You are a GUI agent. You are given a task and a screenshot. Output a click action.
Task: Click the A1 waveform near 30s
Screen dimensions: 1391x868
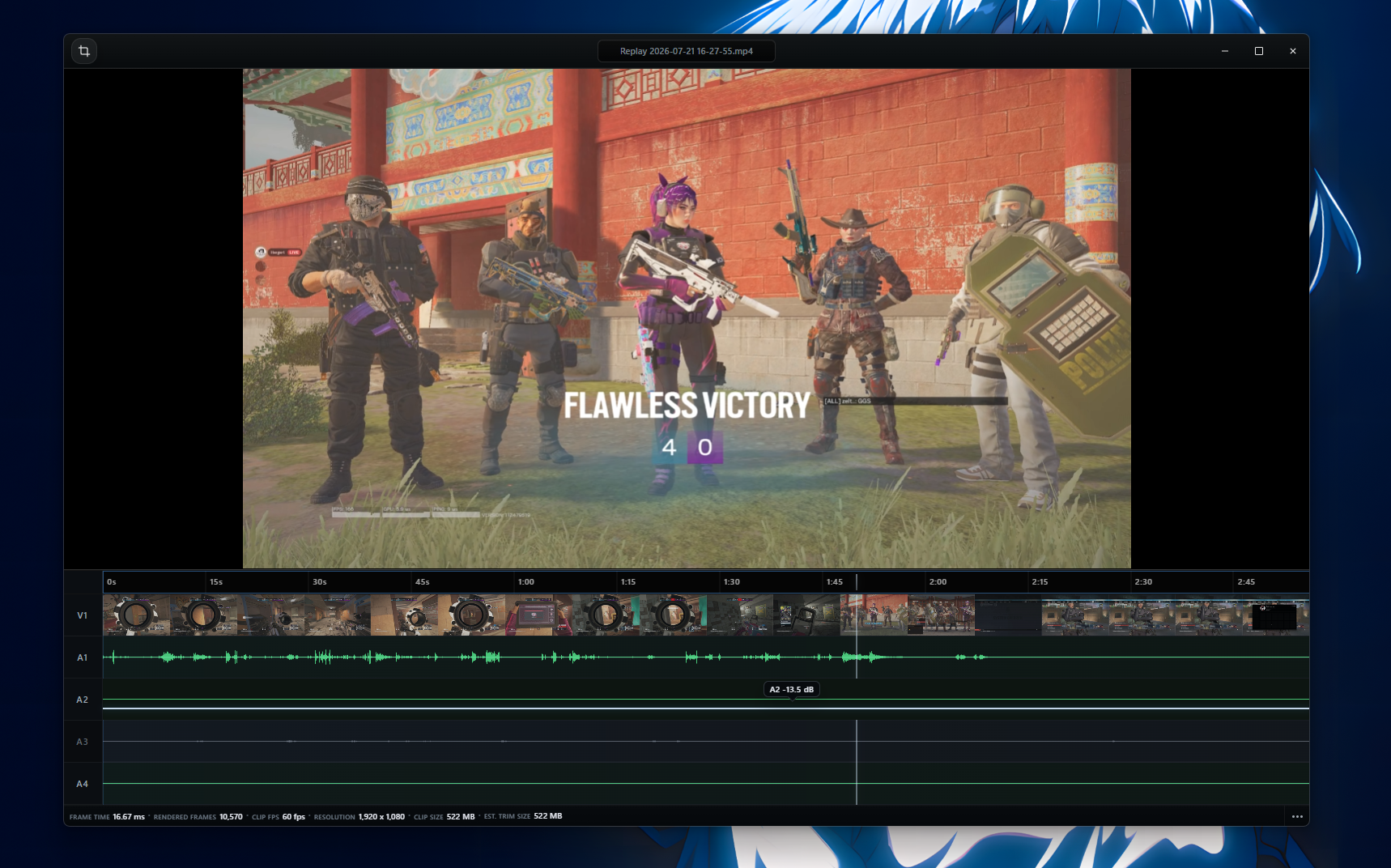(x=322, y=657)
